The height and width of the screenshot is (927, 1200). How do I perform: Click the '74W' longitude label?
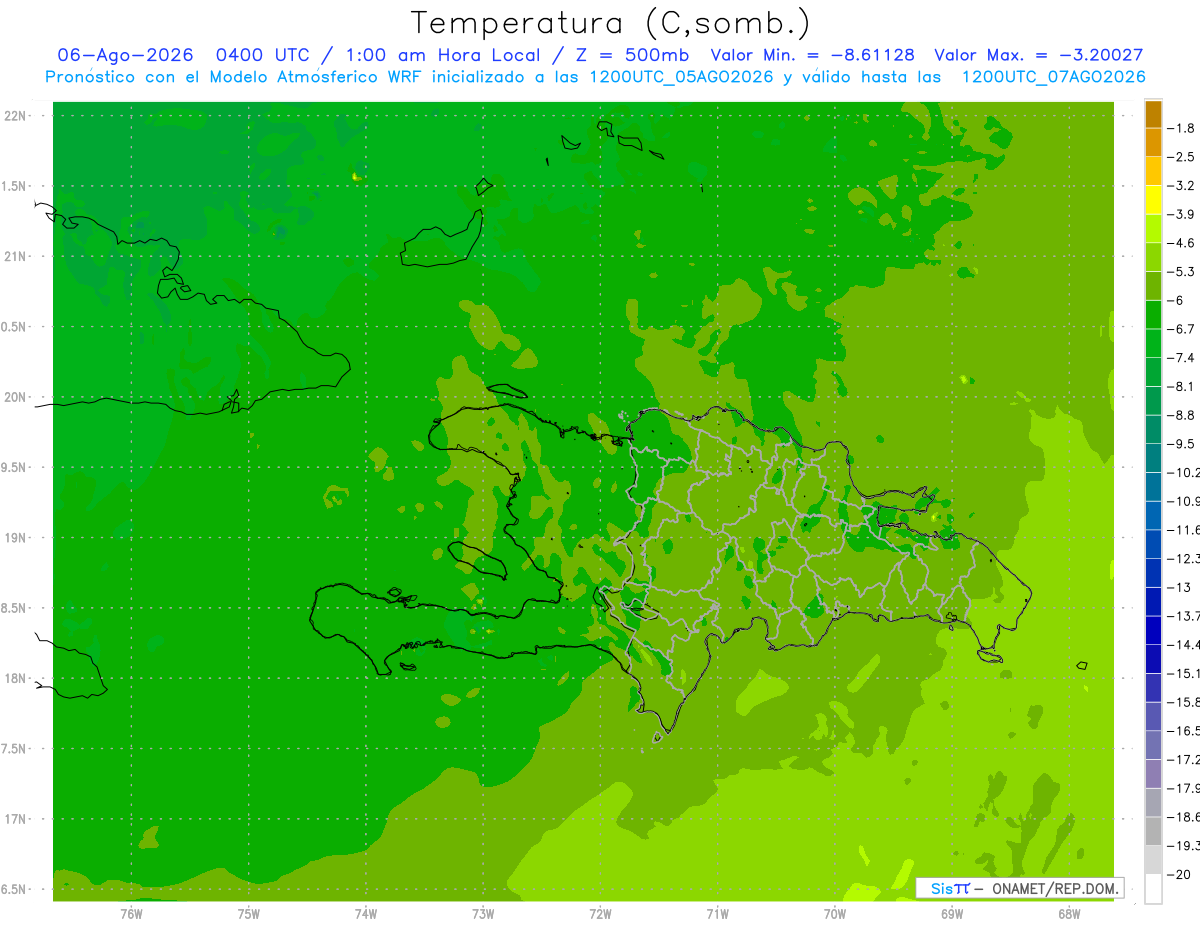(x=366, y=913)
